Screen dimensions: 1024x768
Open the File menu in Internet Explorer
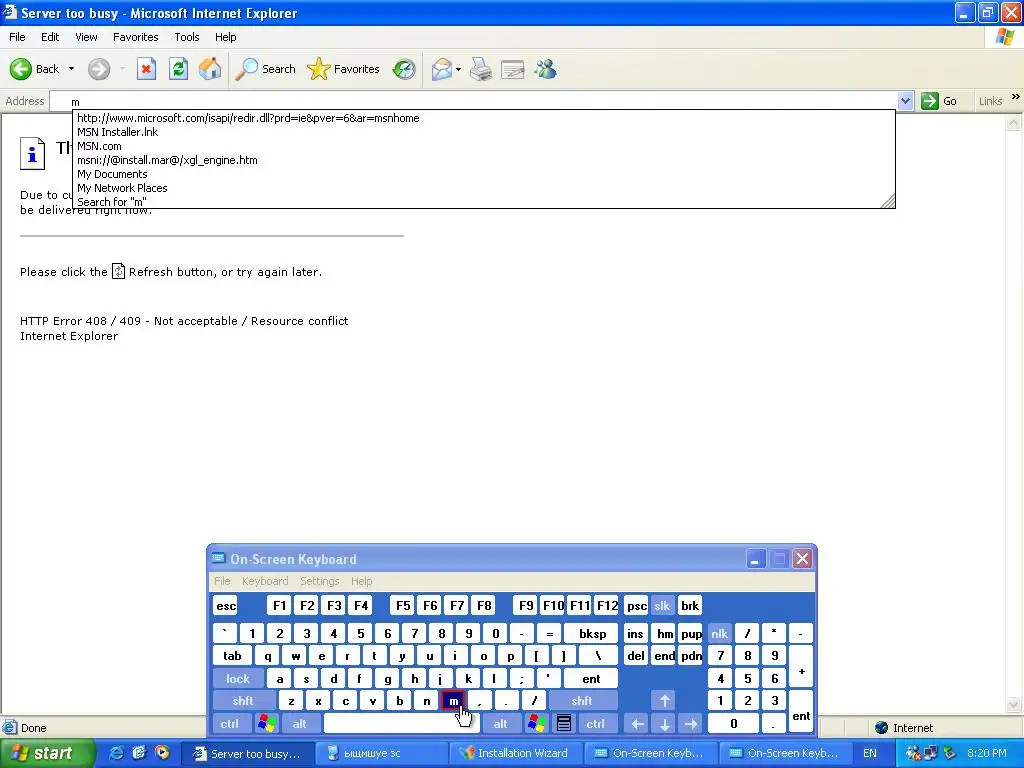point(18,37)
